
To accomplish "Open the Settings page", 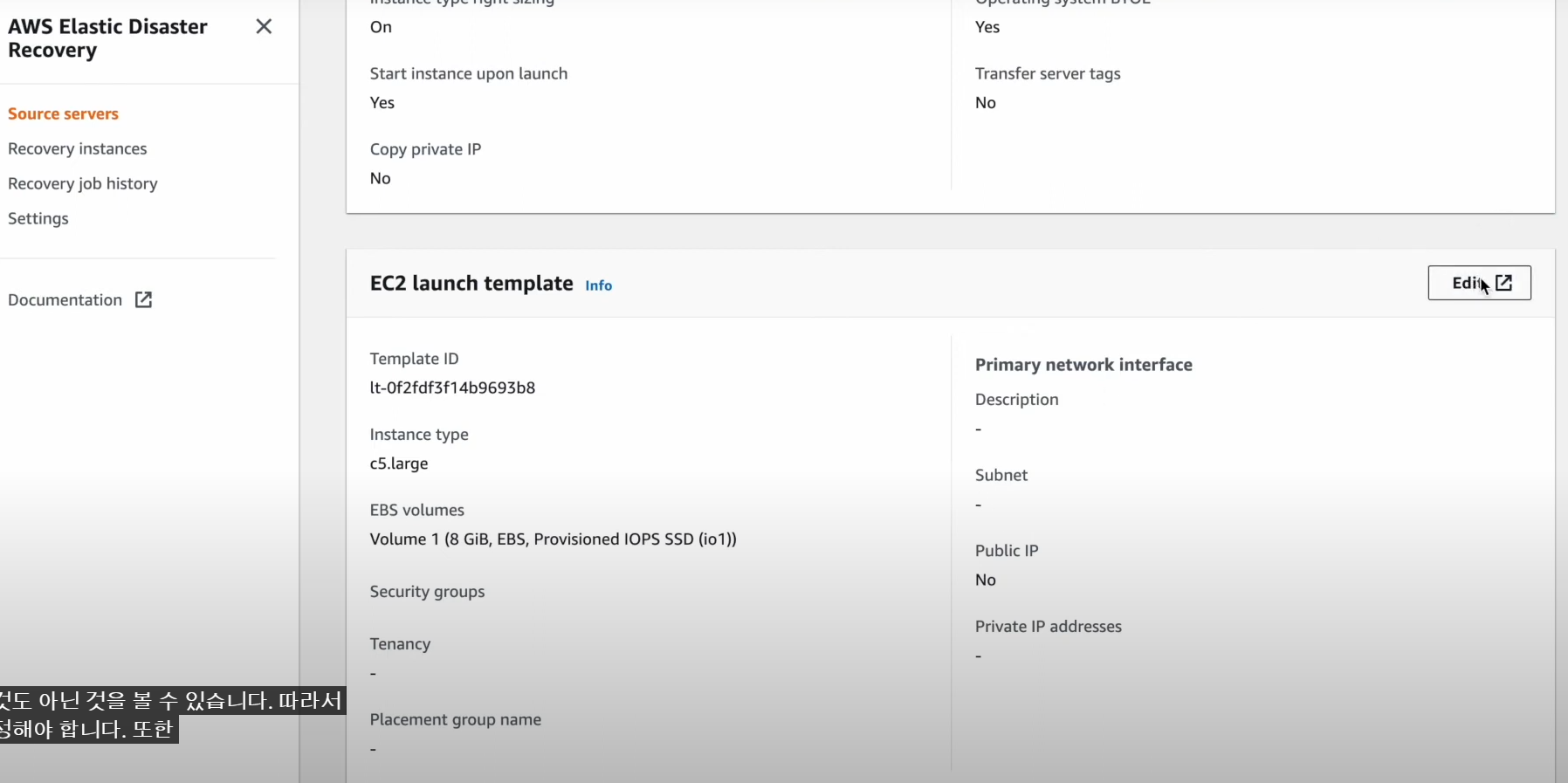I will click(x=38, y=218).
